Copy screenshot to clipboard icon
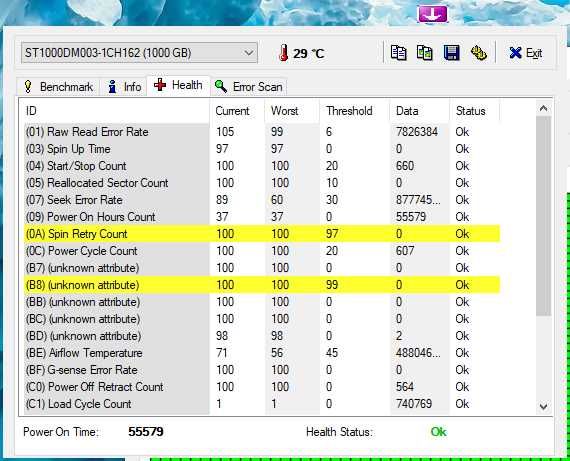The height and width of the screenshot is (461, 570). (425, 53)
